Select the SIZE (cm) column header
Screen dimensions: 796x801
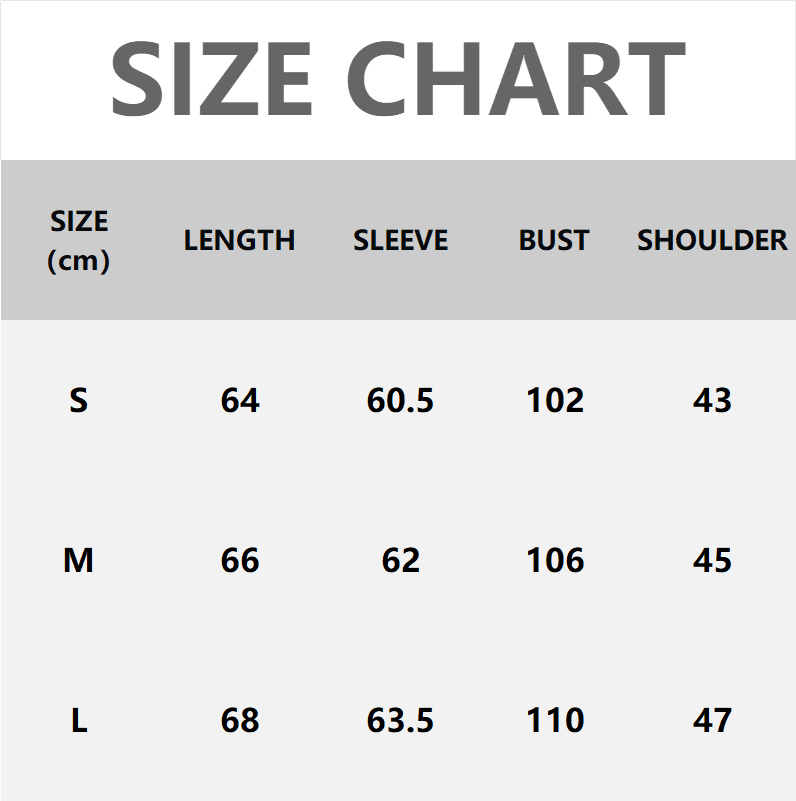79,240
